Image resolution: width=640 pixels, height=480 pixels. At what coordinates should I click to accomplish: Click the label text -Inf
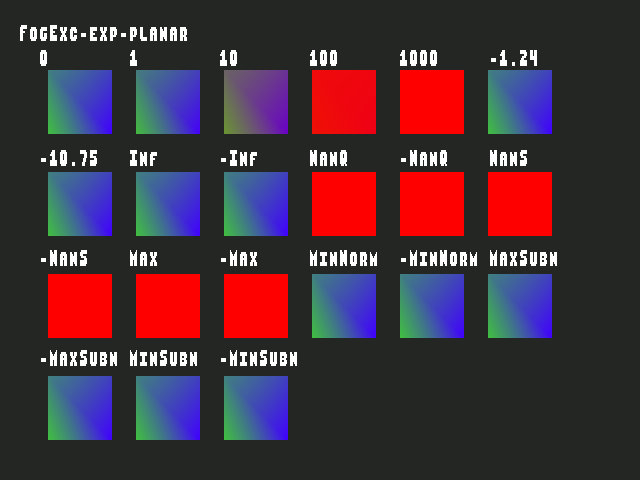(x=239, y=158)
